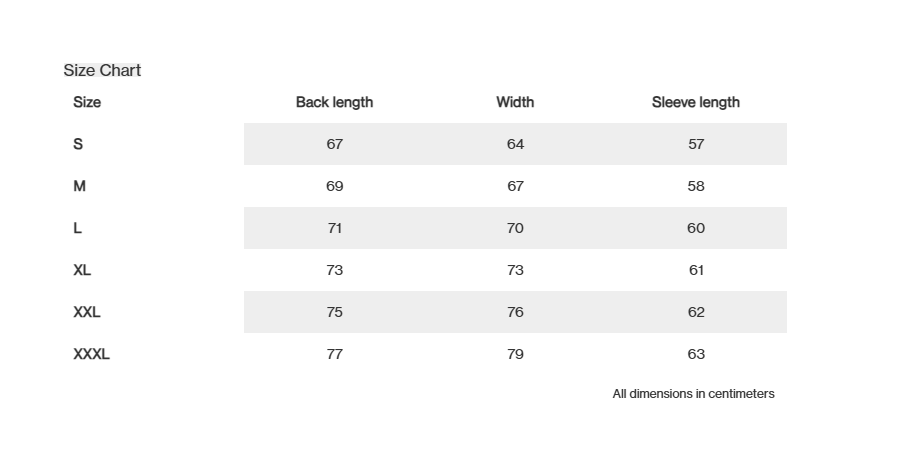
Task: Click width value 76 for size XXL
Action: pyautogui.click(x=515, y=312)
